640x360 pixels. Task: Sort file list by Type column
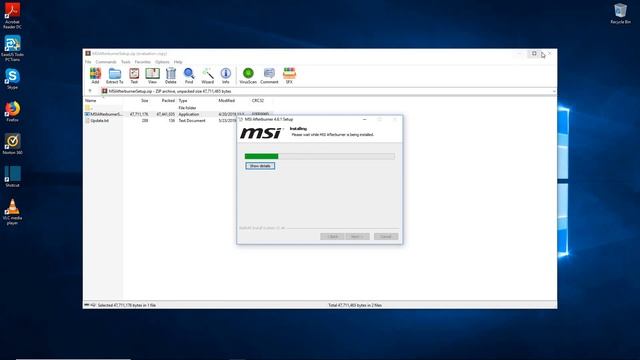tap(183, 100)
